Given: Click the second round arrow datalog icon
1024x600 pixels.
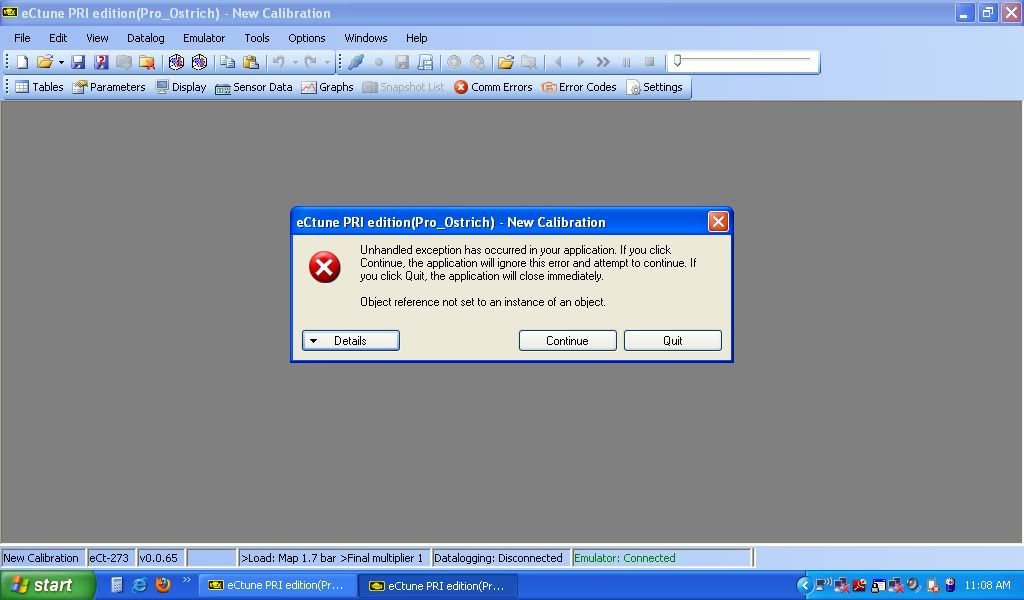Looking at the screenshot, I should point(477,62).
